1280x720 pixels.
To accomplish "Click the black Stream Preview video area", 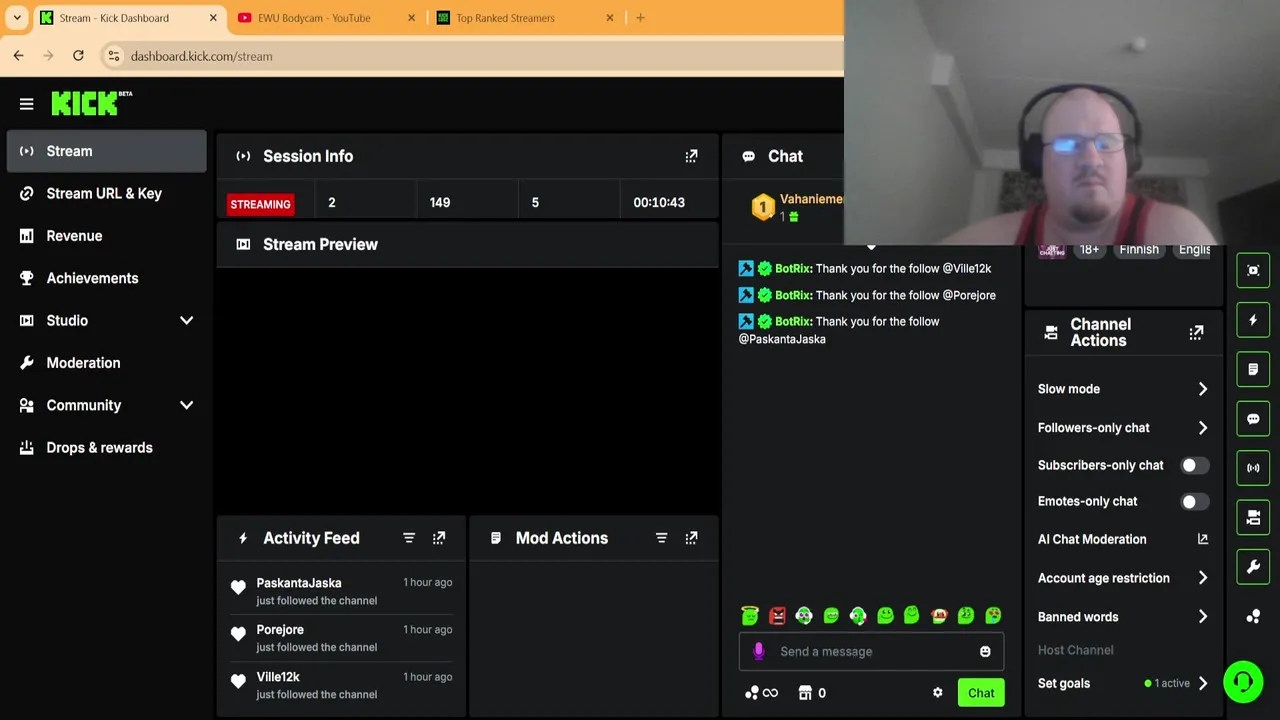I will tap(467, 389).
